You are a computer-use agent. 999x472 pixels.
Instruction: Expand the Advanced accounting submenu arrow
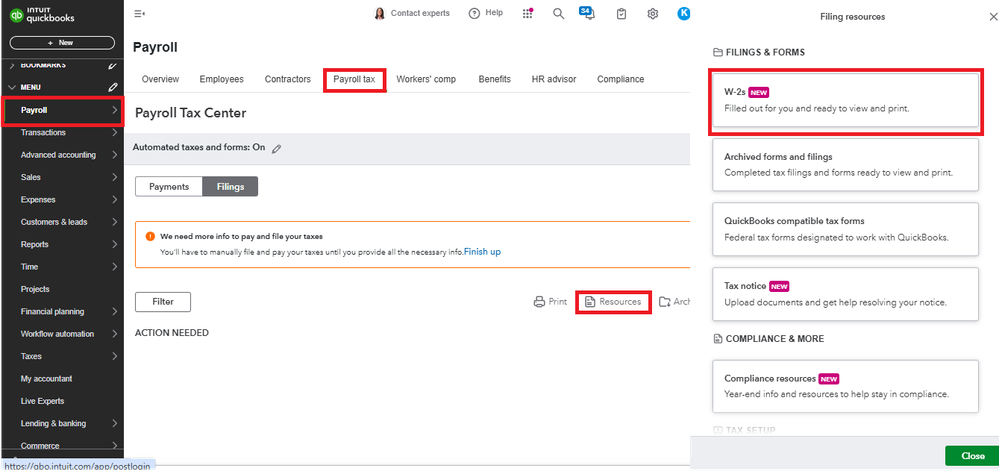click(x=114, y=155)
